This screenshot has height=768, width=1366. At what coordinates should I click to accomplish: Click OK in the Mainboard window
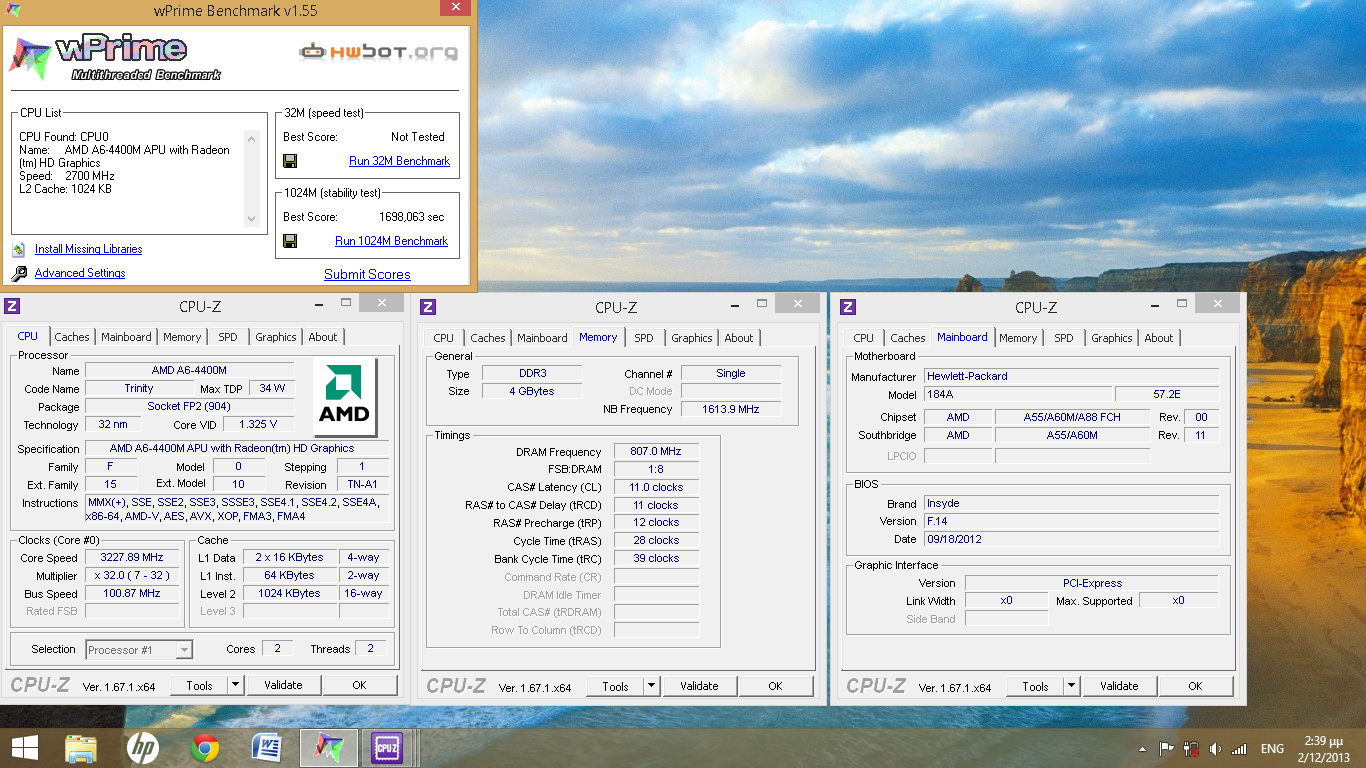(x=1195, y=686)
